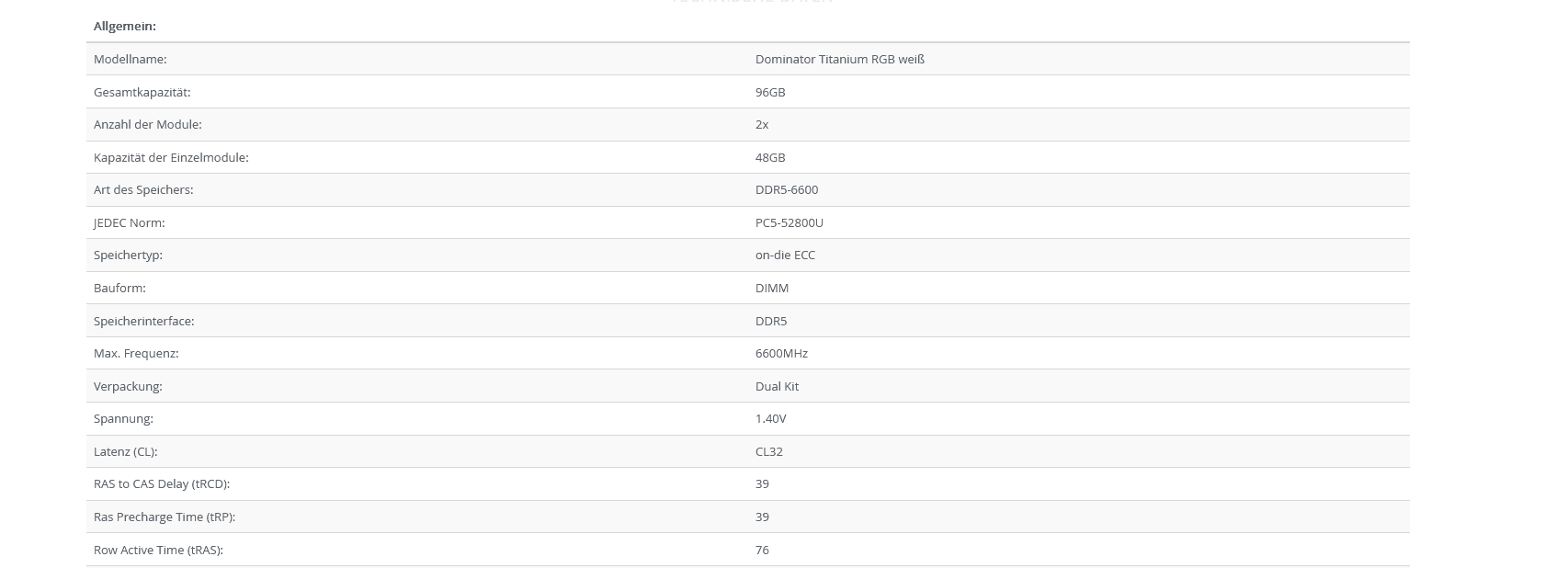Select the Row Active Time value 76
Image resolution: width=1568 pixels, height=568 pixels.
click(762, 550)
